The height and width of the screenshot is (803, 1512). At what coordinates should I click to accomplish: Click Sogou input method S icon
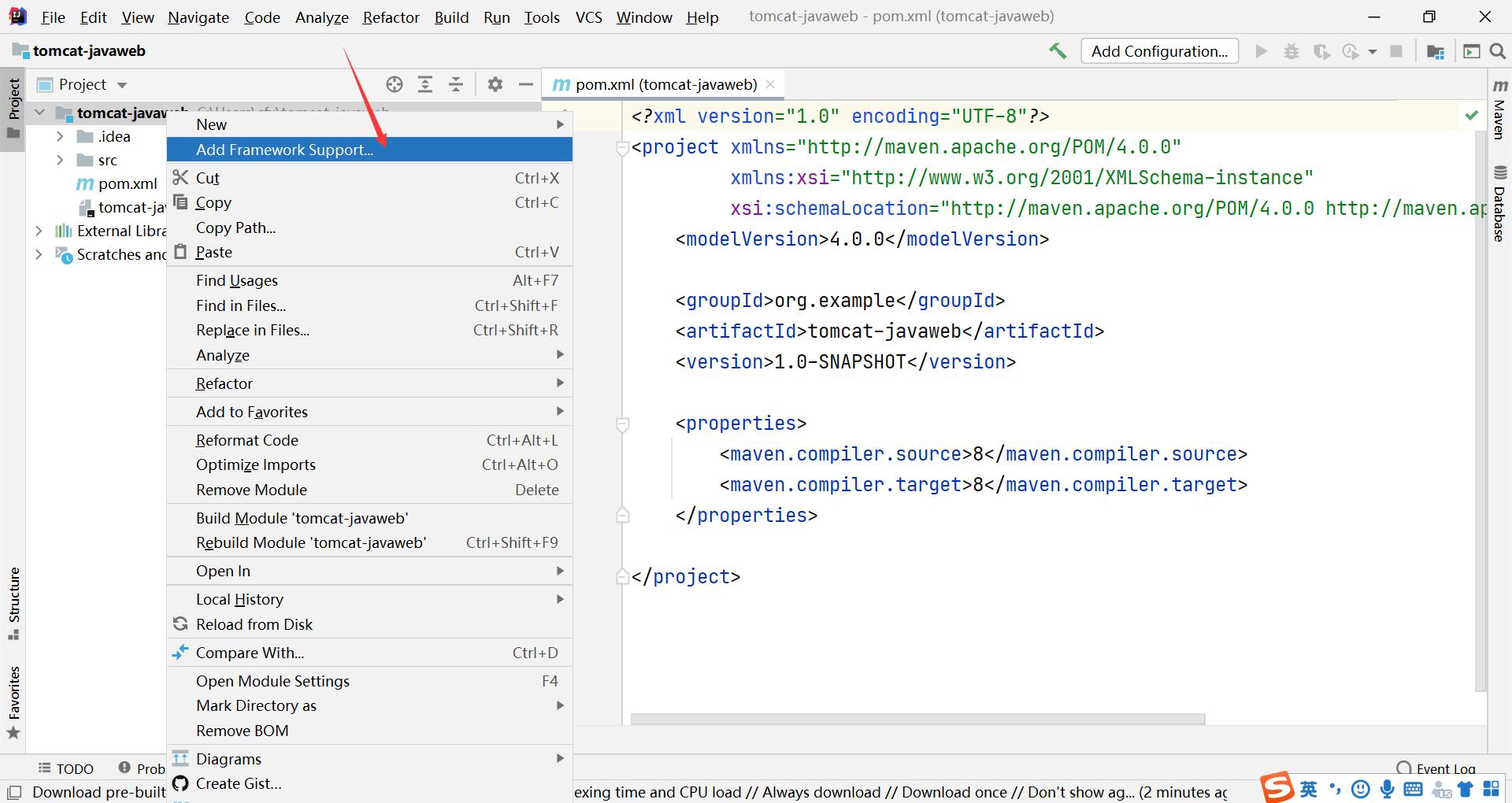1277,787
